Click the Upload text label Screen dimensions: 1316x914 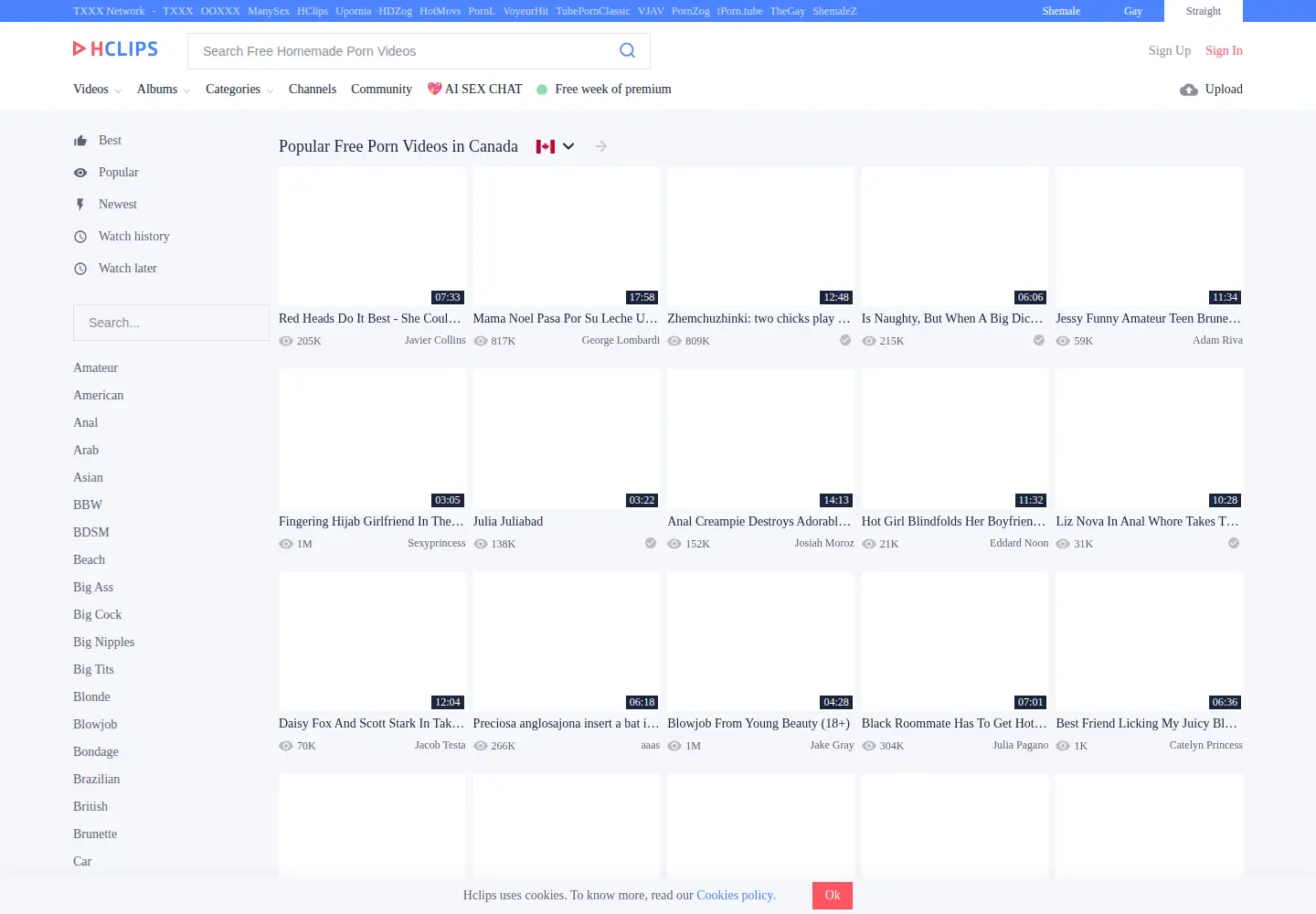pyautogui.click(x=1224, y=90)
